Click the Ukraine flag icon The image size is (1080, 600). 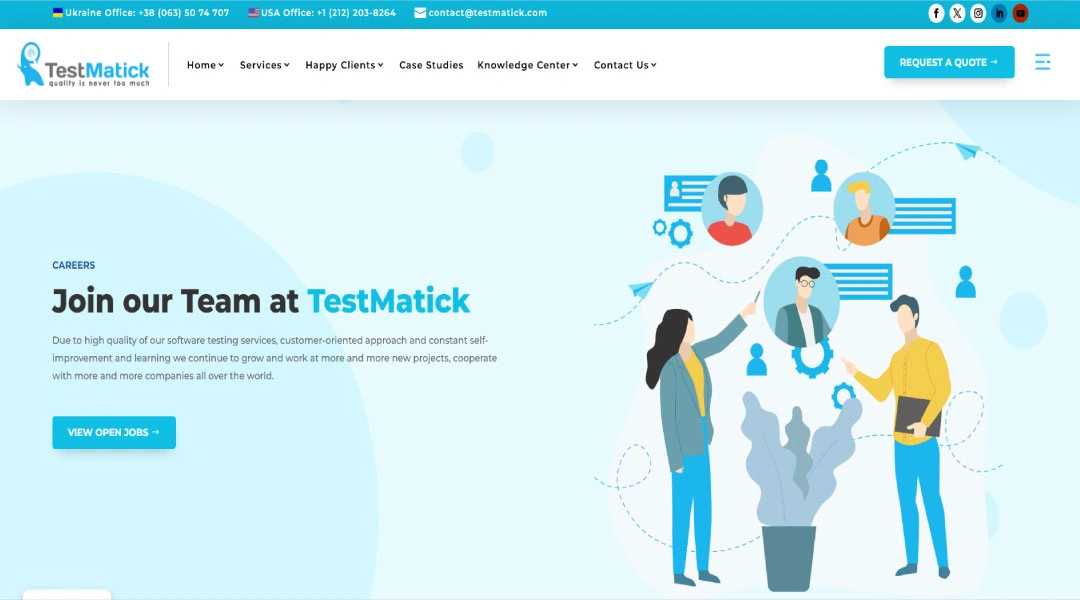point(58,12)
